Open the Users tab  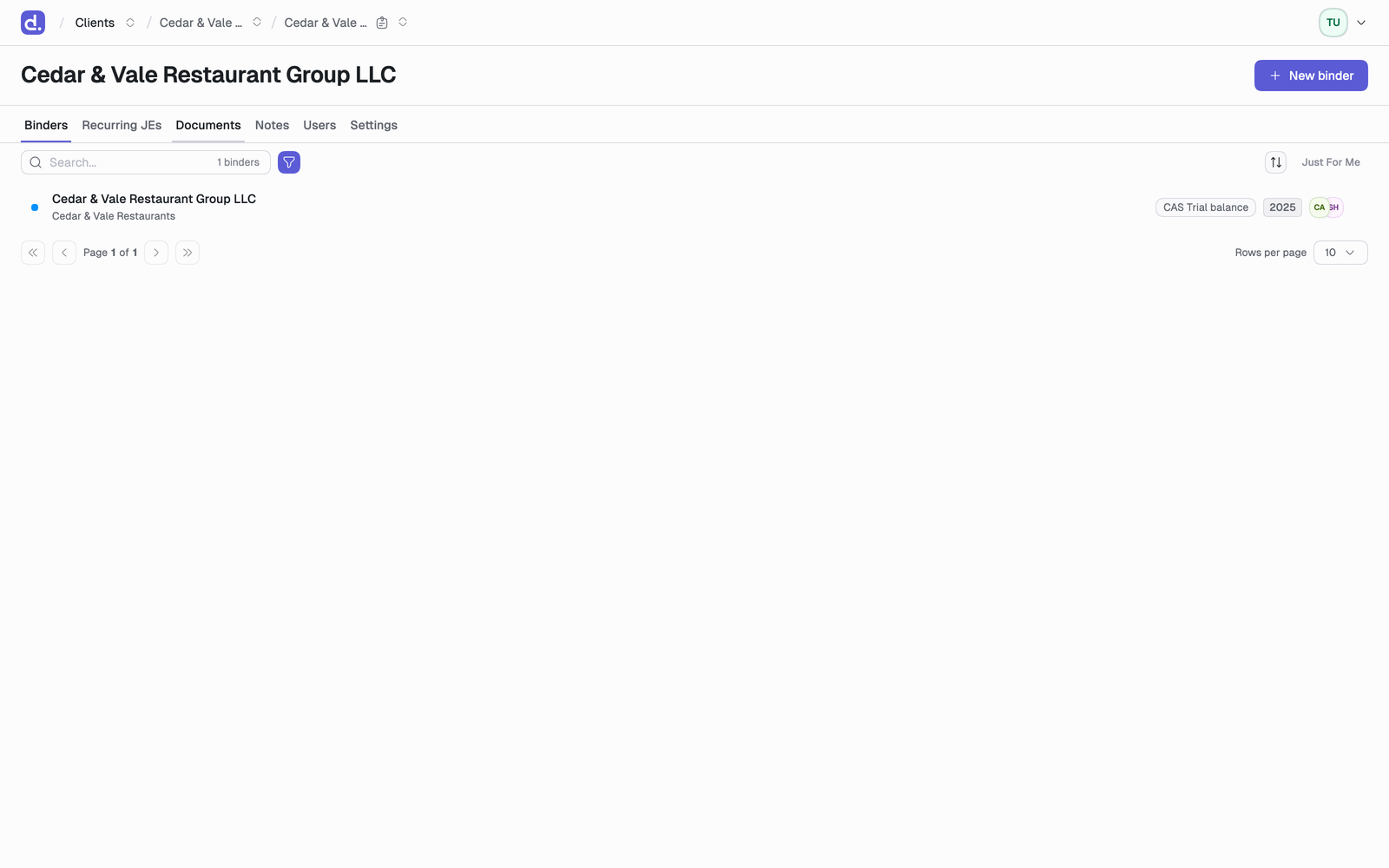(x=319, y=125)
